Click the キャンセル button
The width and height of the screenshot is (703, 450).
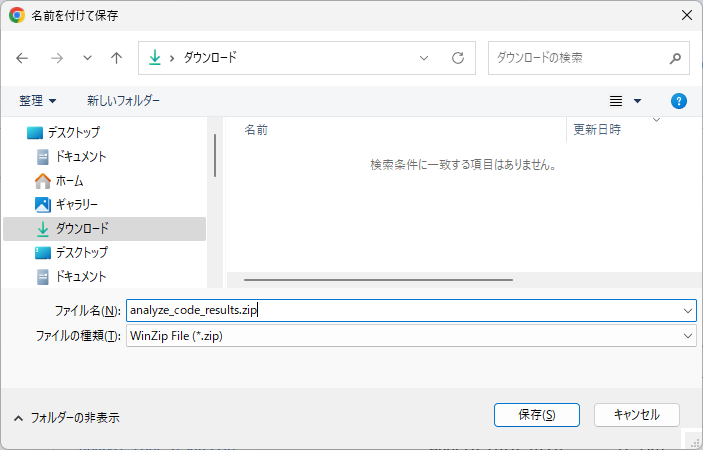point(637,415)
